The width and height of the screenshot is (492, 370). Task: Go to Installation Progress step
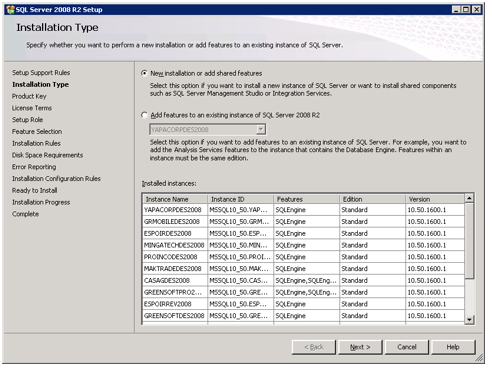coord(41,202)
